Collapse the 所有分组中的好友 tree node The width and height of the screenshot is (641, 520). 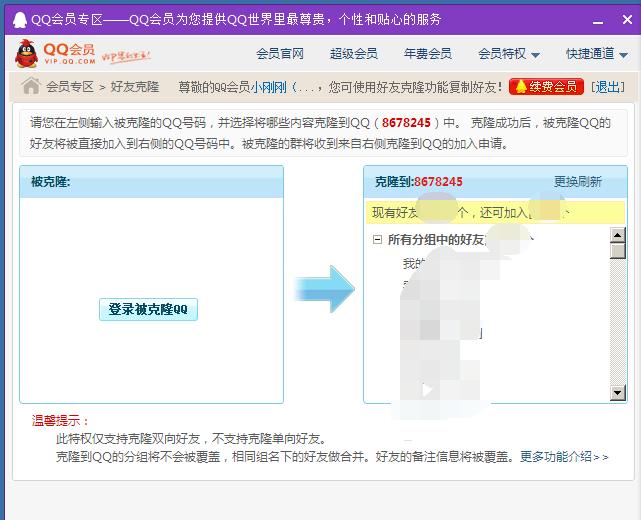pos(377,240)
